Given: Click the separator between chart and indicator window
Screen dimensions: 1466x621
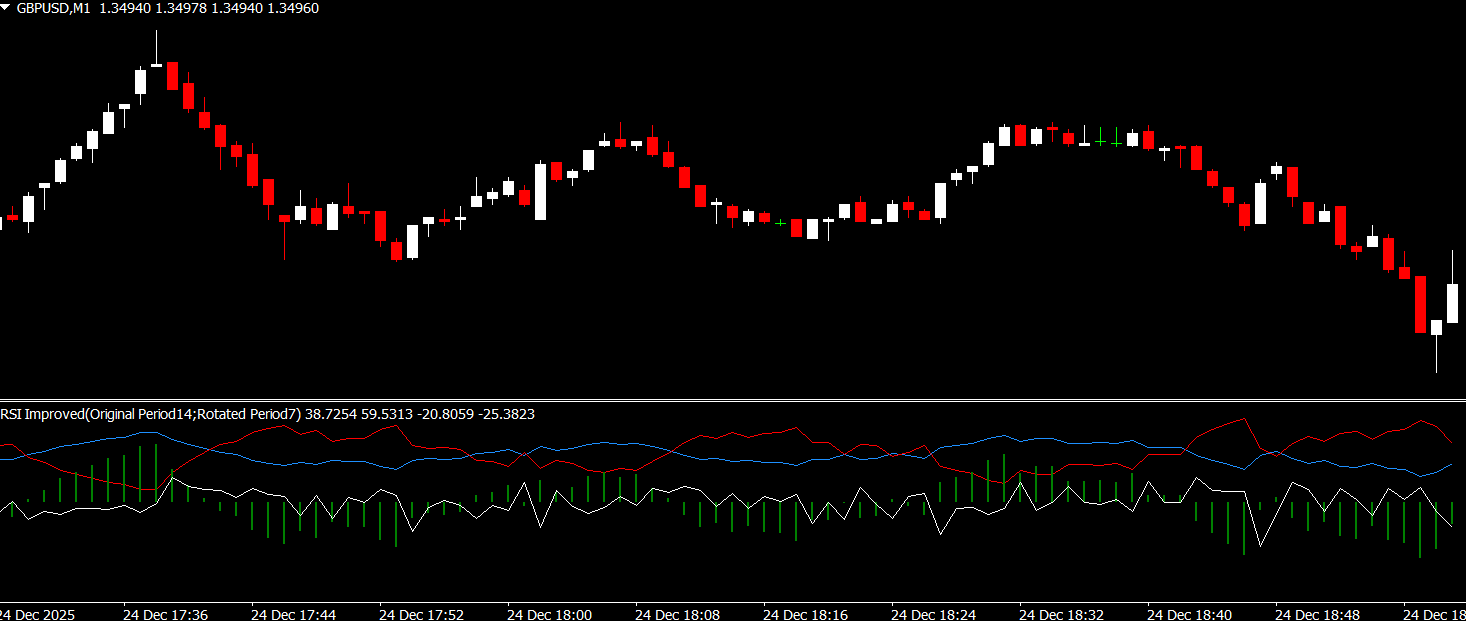Looking at the screenshot, I should pos(733,400).
